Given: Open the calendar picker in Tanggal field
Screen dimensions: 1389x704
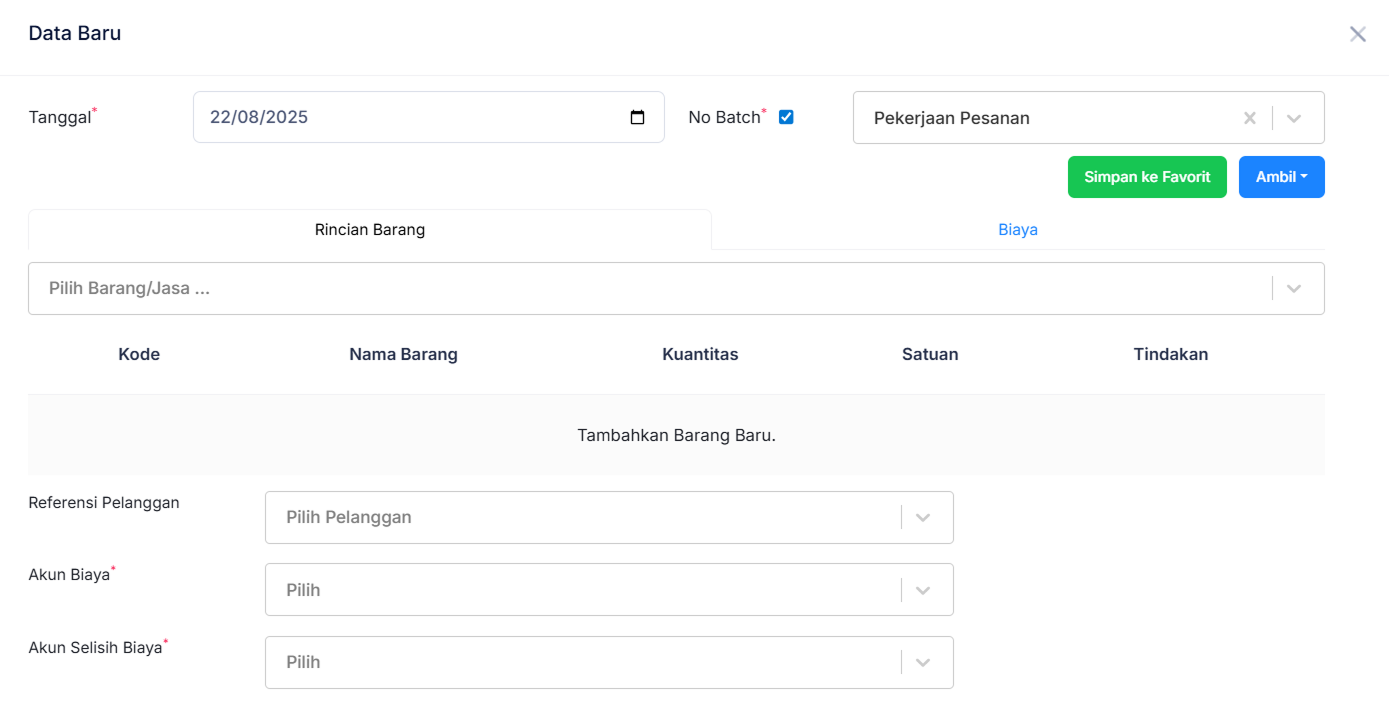Looking at the screenshot, I should click(637, 117).
